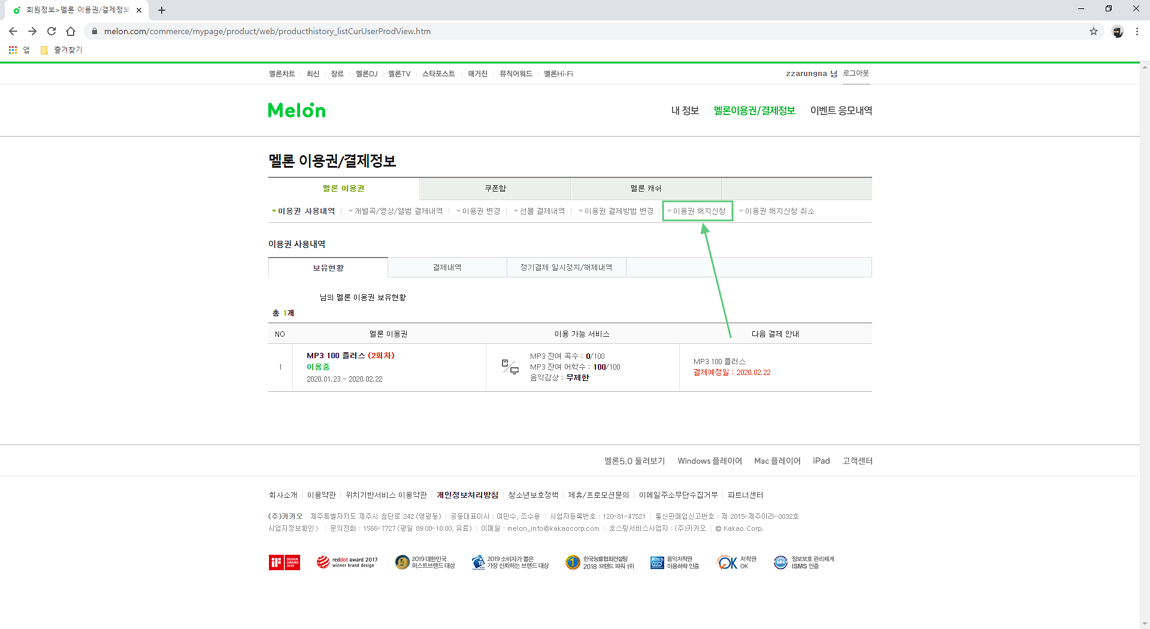The width and height of the screenshot is (1150, 629).
Task: Reload the page with the refresh icon
Action: point(51,32)
